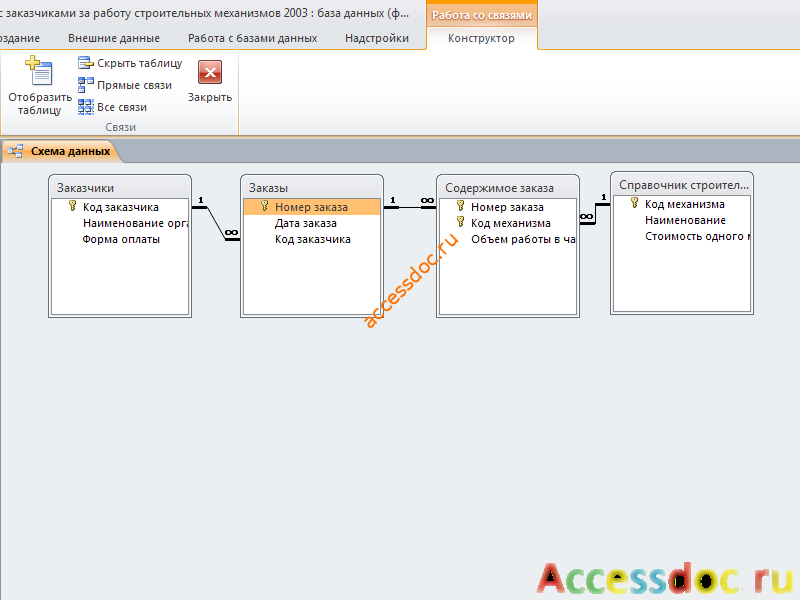
Task: Switch to Работа с базами данных tab
Action: [x=253, y=38]
